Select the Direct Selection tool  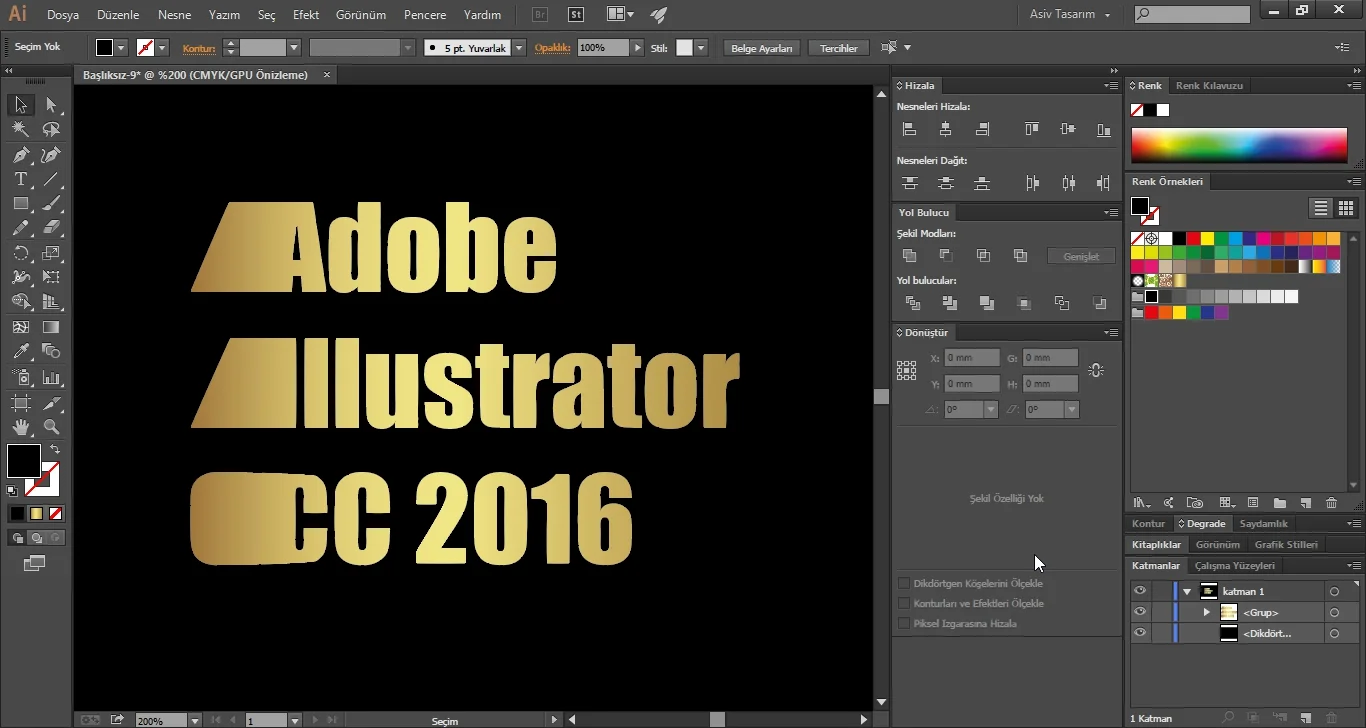click(x=51, y=105)
